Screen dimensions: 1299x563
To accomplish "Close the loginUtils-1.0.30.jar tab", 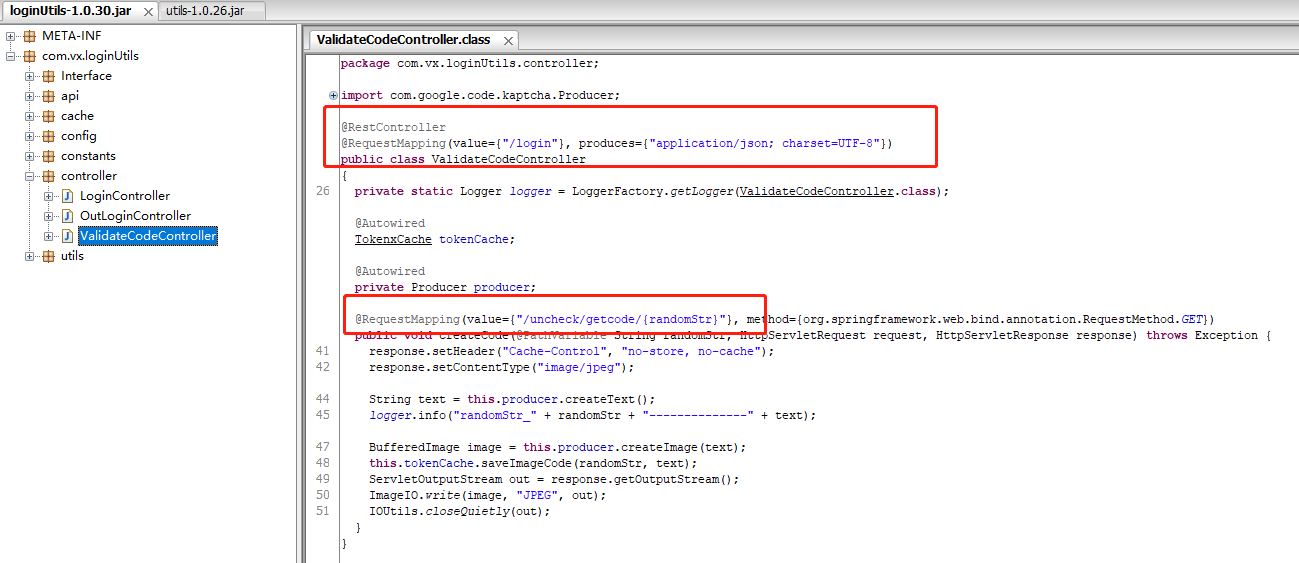I will pyautogui.click(x=149, y=12).
